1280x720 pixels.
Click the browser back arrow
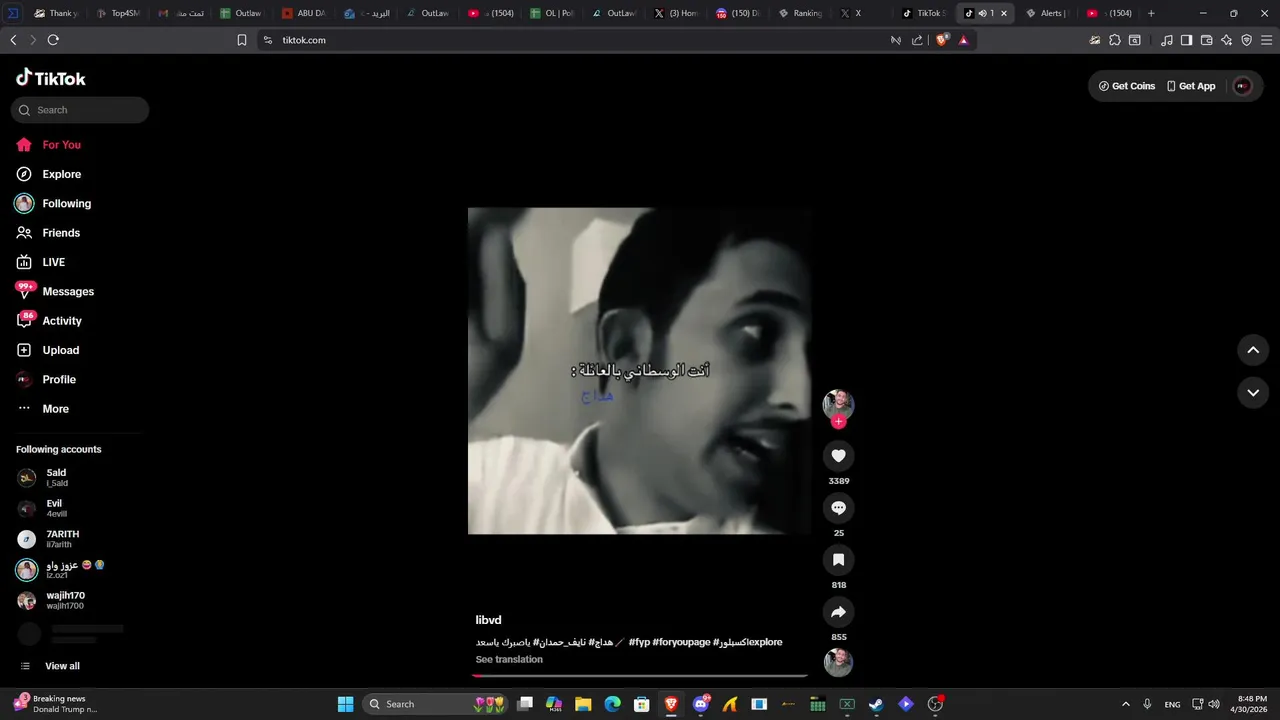pos(13,40)
